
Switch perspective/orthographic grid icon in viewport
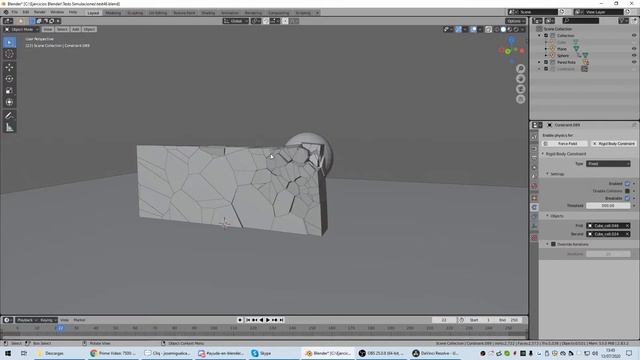point(520,99)
